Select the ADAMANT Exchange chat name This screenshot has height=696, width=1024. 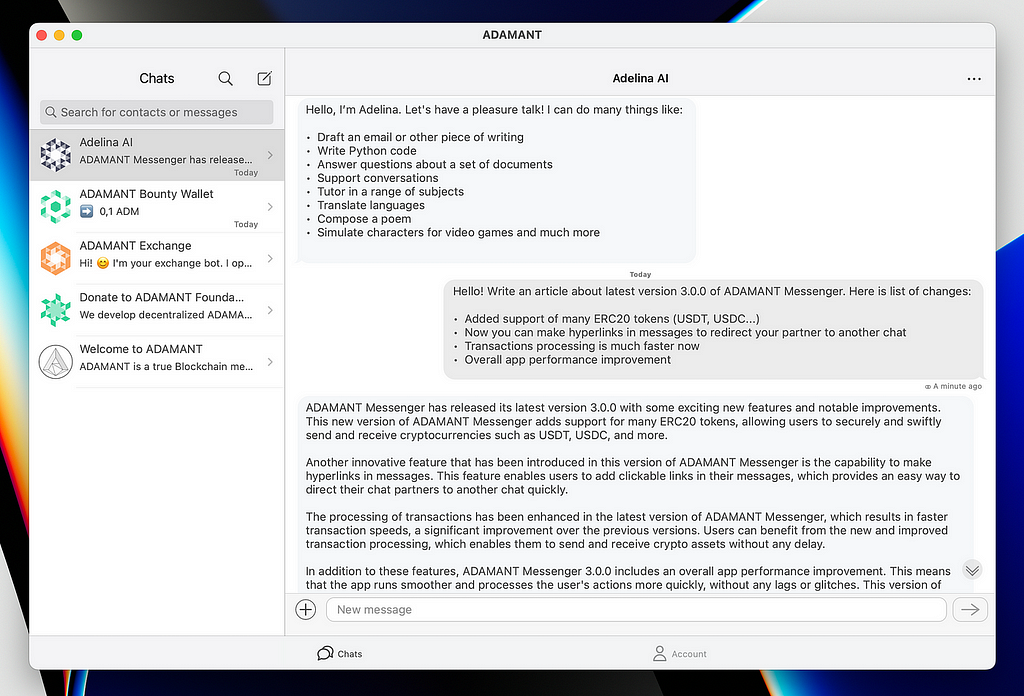pyautogui.click(x=135, y=245)
